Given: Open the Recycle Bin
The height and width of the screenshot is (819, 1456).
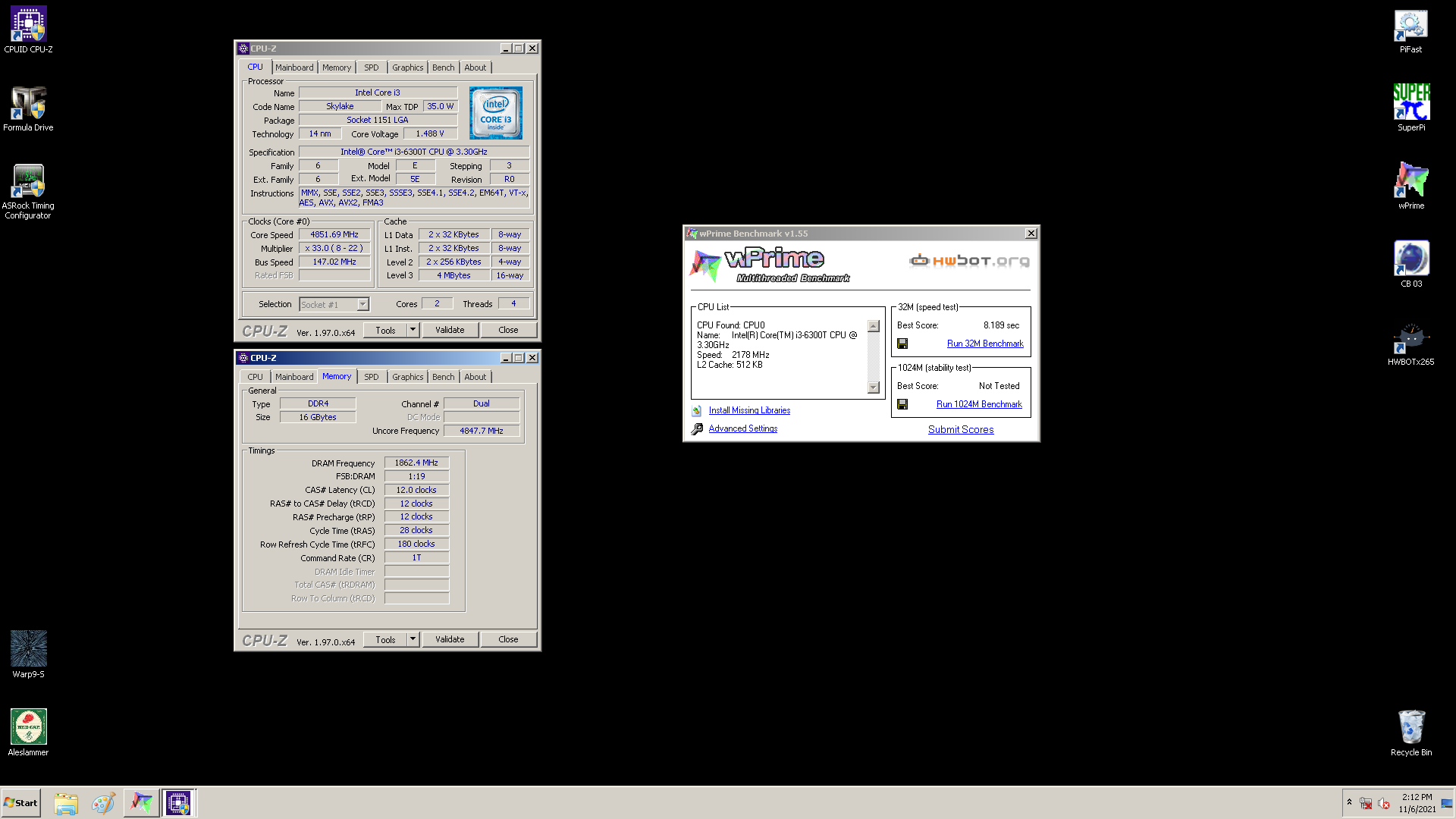Looking at the screenshot, I should pyautogui.click(x=1410, y=733).
